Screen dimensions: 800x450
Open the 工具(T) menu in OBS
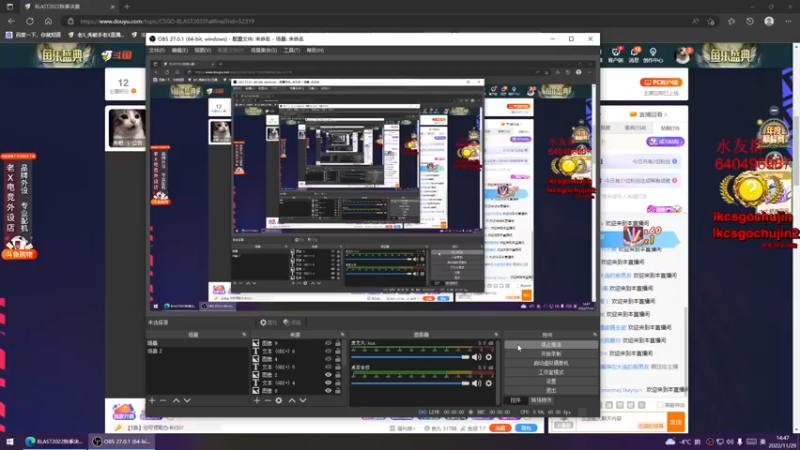click(292, 51)
